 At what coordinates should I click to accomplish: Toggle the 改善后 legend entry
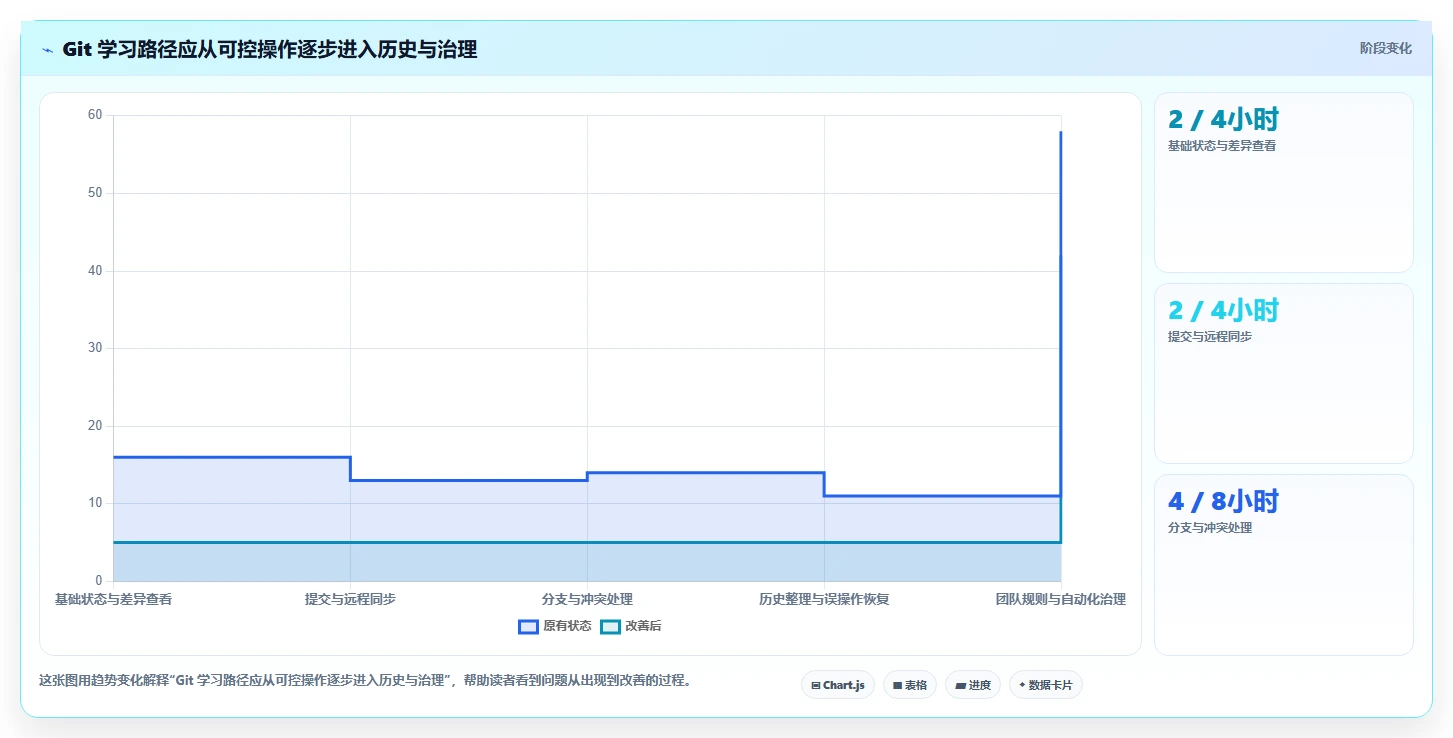(631, 627)
